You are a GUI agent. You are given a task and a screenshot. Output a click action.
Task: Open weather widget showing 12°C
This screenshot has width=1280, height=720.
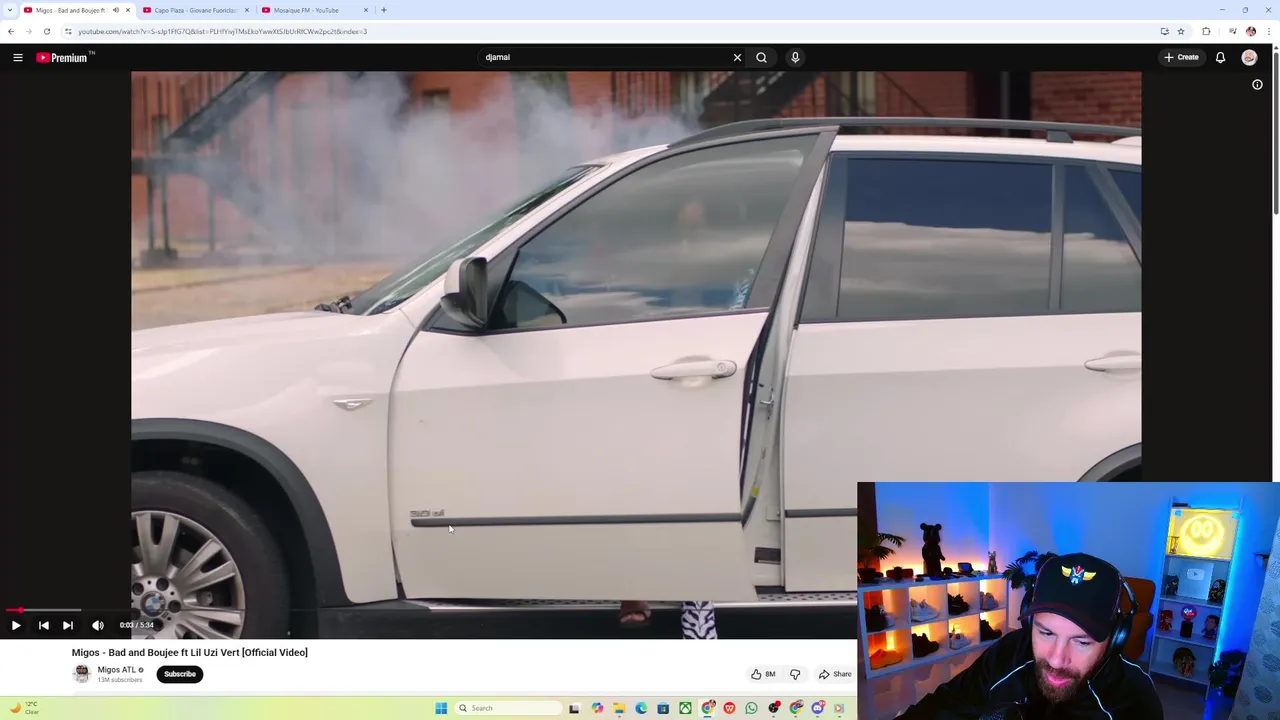point(24,708)
